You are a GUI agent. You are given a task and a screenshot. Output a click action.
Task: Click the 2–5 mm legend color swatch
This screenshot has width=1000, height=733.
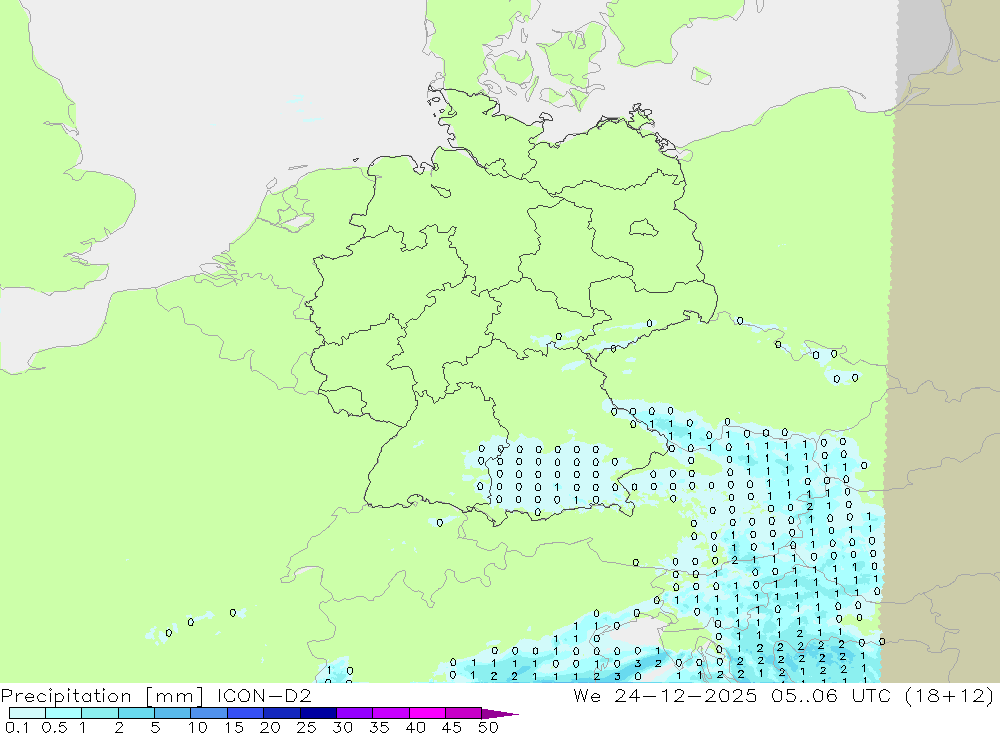pos(136,713)
